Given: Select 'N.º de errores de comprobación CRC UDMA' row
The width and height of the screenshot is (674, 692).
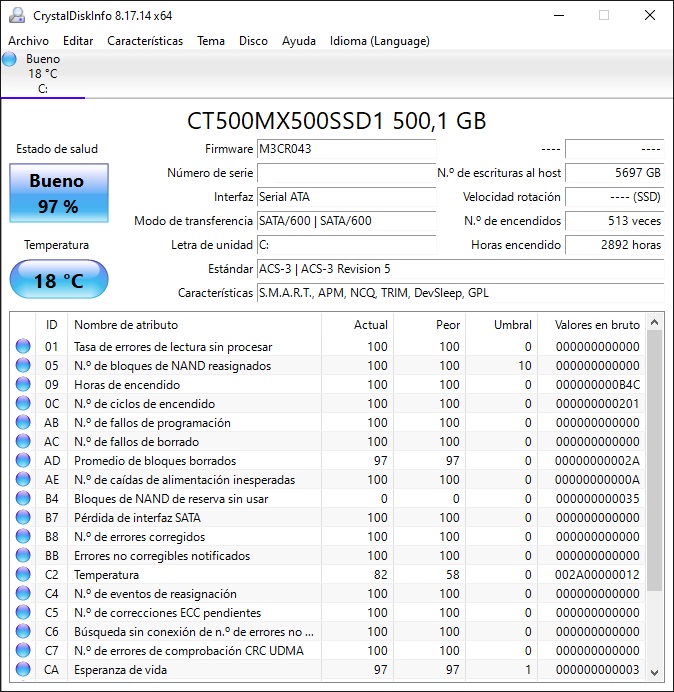Looking at the screenshot, I should coord(329,651).
